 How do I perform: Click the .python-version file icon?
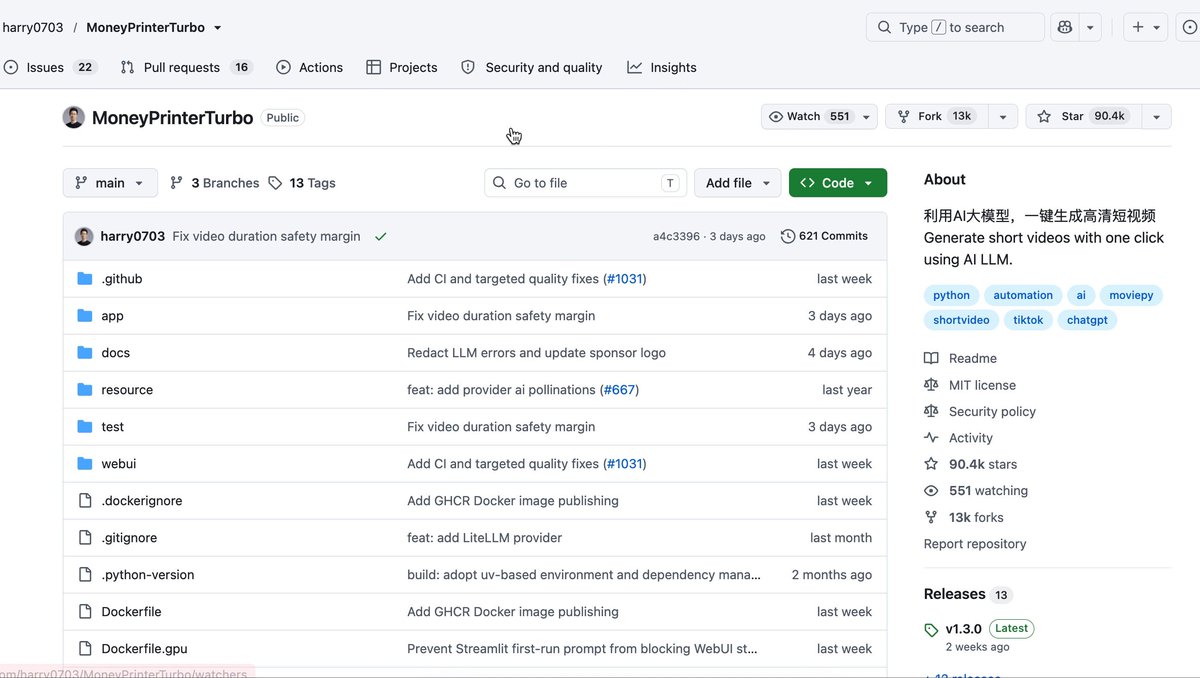click(x=85, y=575)
